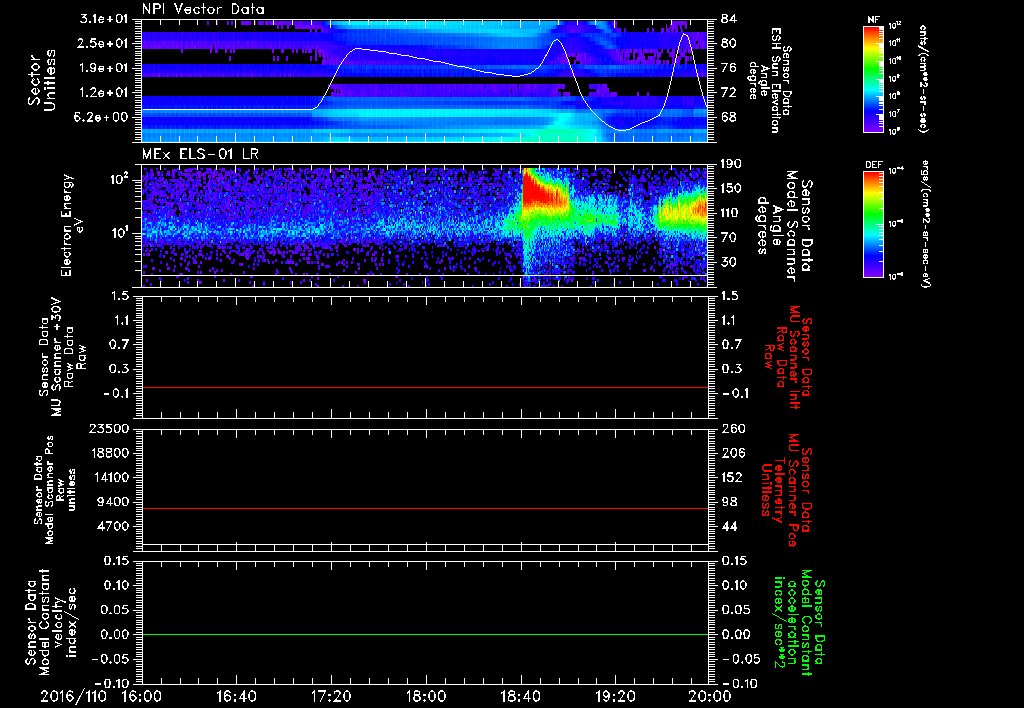Click the 260 telemetry tick label
This screenshot has height=708, width=1024.
733,429
